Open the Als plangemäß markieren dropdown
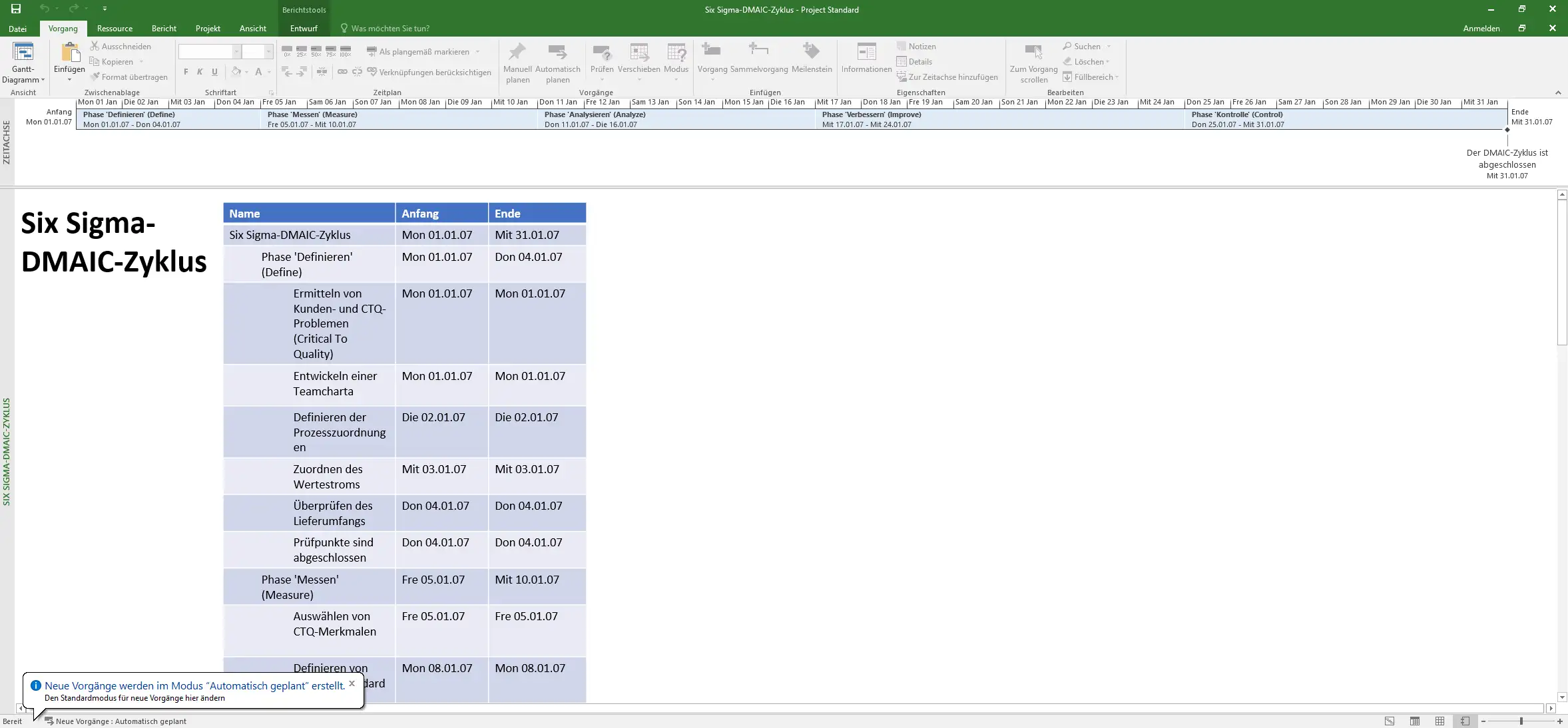Image resolution: width=1568 pixels, height=728 pixels. point(477,52)
